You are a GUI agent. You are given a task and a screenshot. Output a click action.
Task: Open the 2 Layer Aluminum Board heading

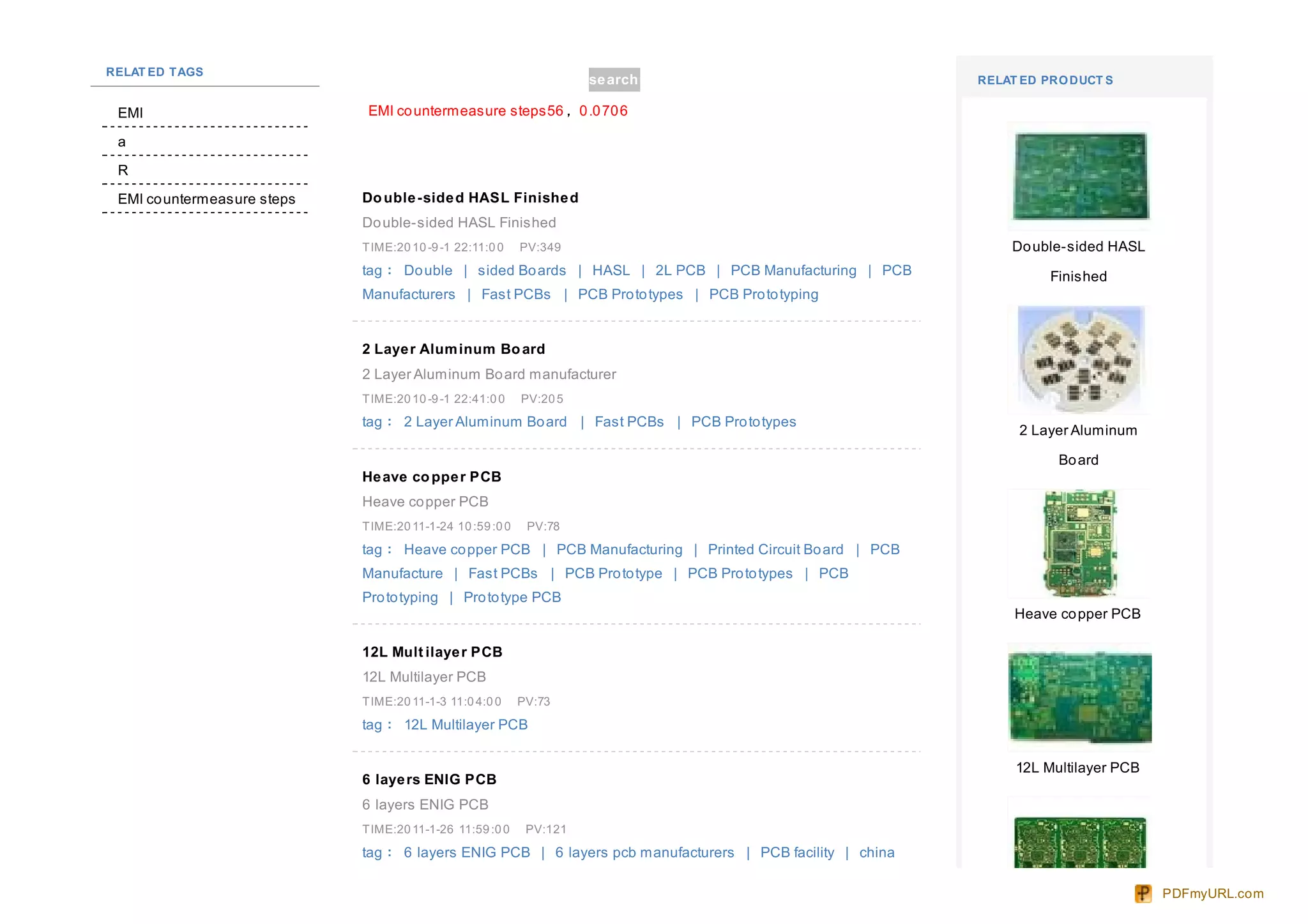coord(453,349)
